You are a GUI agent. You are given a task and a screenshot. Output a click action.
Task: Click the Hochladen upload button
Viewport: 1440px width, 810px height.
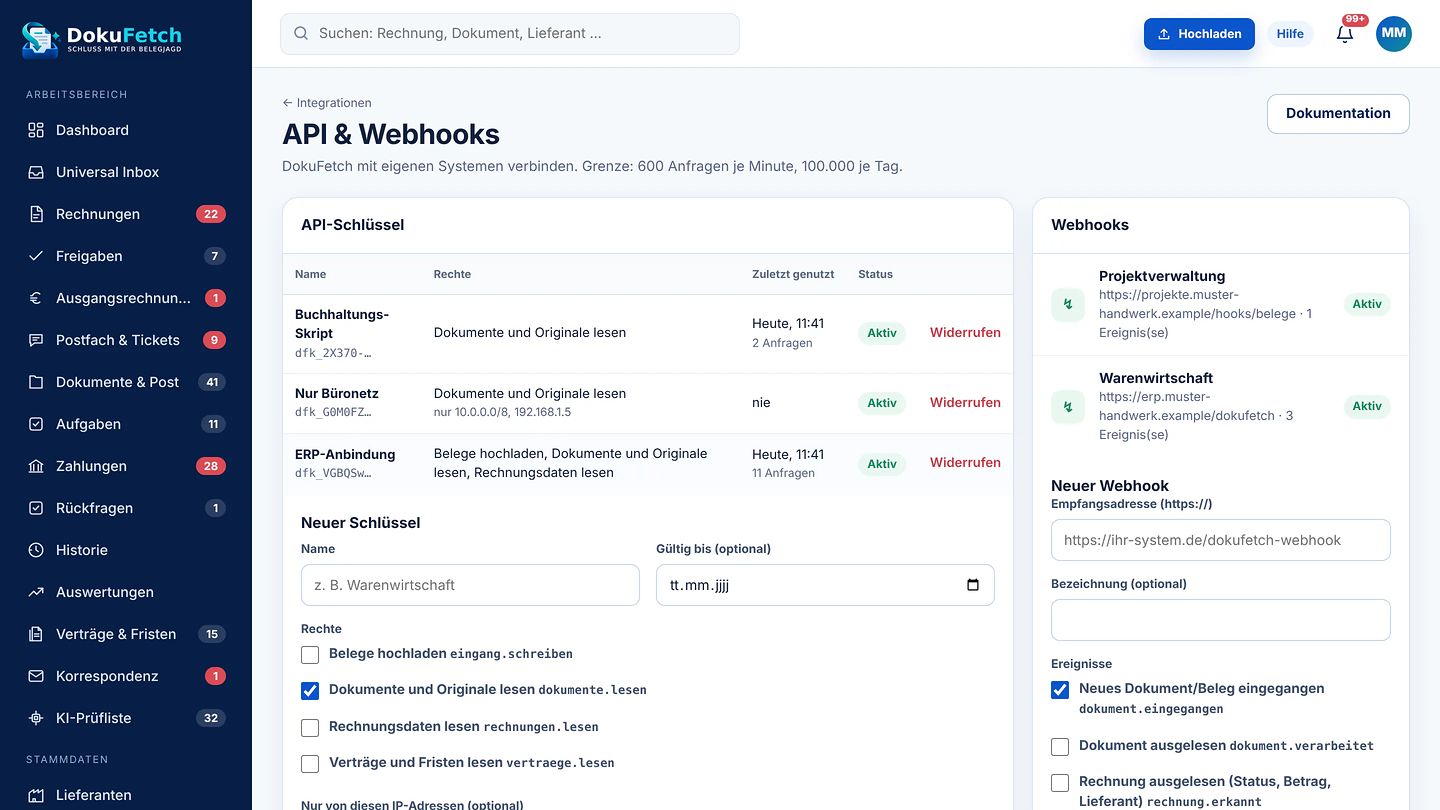(1199, 34)
